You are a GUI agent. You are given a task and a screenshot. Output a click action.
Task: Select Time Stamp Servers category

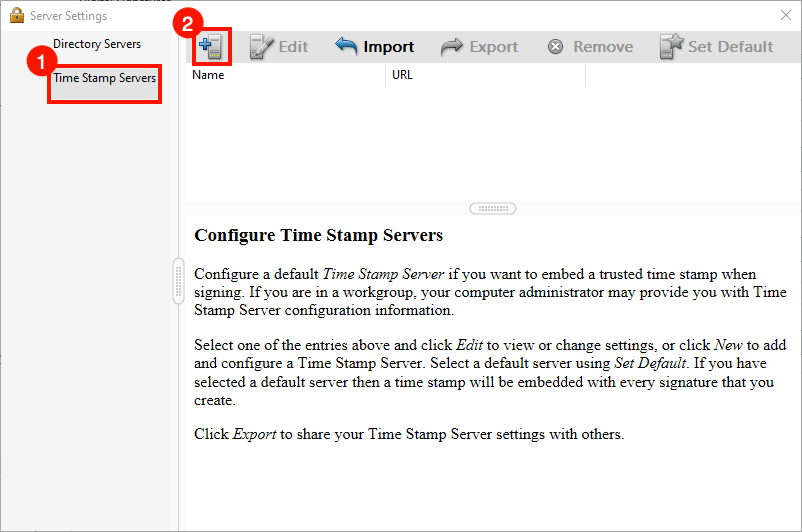[105, 78]
